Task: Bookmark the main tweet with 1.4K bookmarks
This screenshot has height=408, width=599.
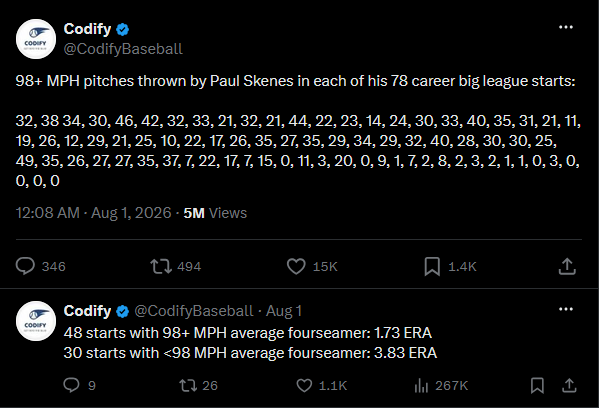Action: (x=432, y=266)
